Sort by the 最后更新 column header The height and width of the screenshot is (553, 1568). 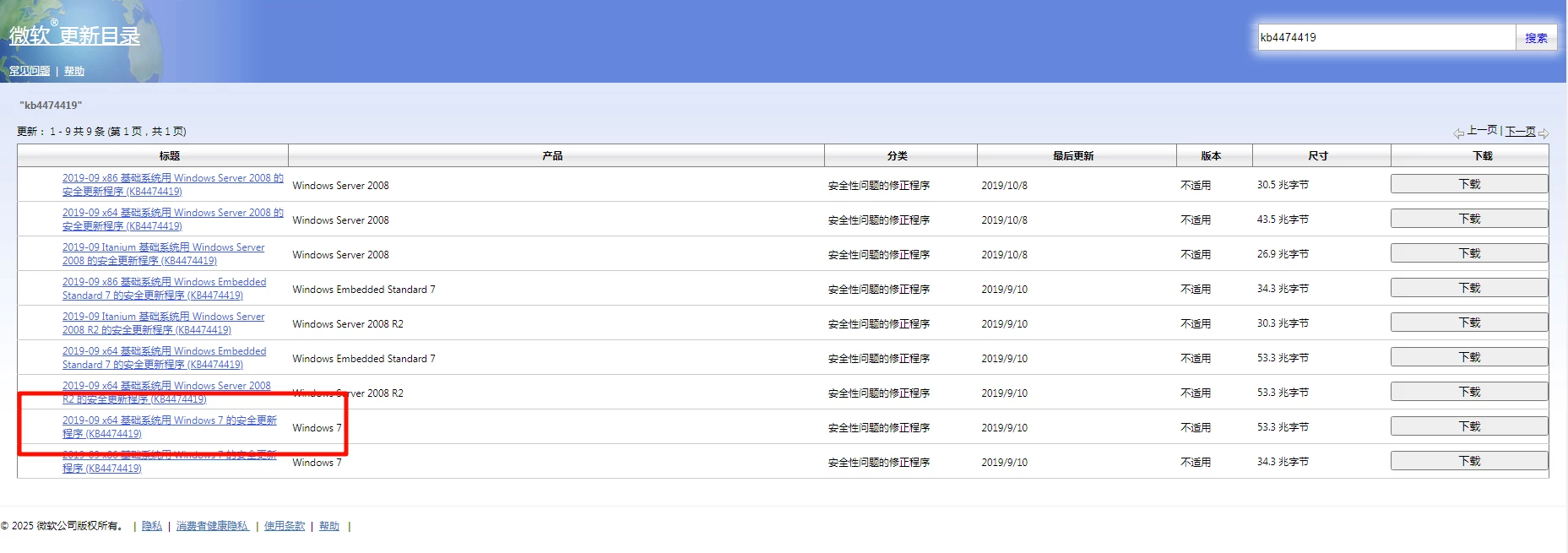[x=1072, y=156]
